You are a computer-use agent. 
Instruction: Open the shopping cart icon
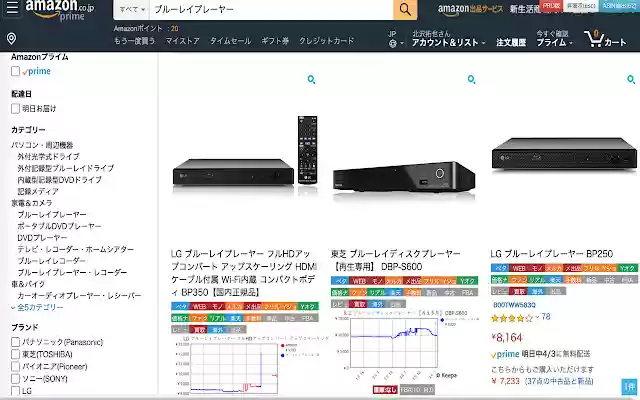(594, 39)
